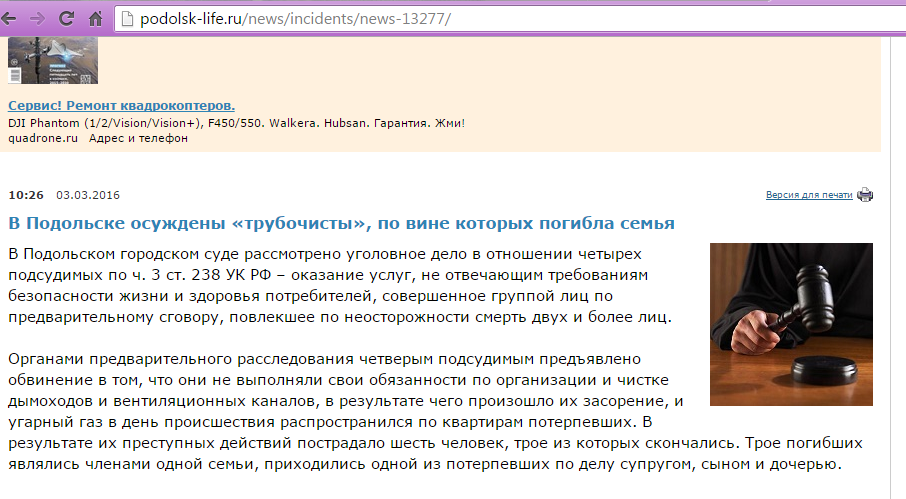The height and width of the screenshot is (499, 906).
Task: Click the DJI Phantom ad description text
Action: click(236, 123)
